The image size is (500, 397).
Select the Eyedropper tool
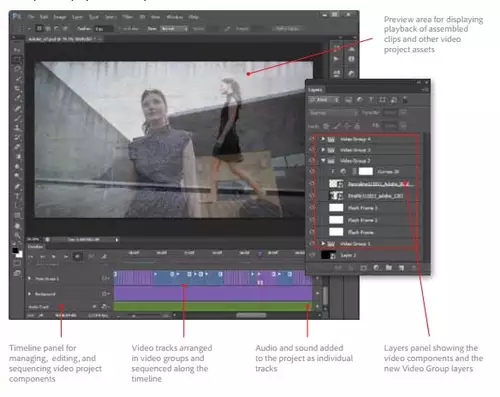point(17,98)
